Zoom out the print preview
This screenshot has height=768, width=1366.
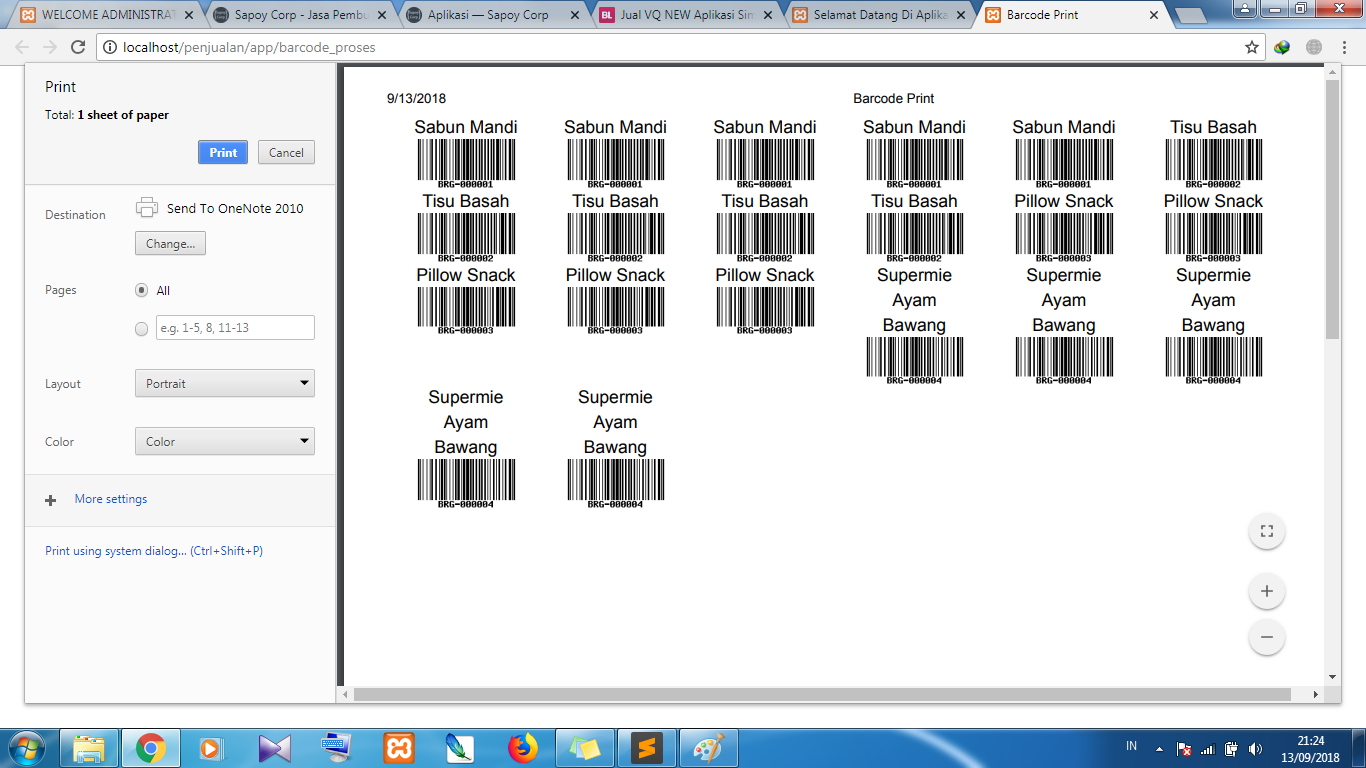pos(1267,637)
